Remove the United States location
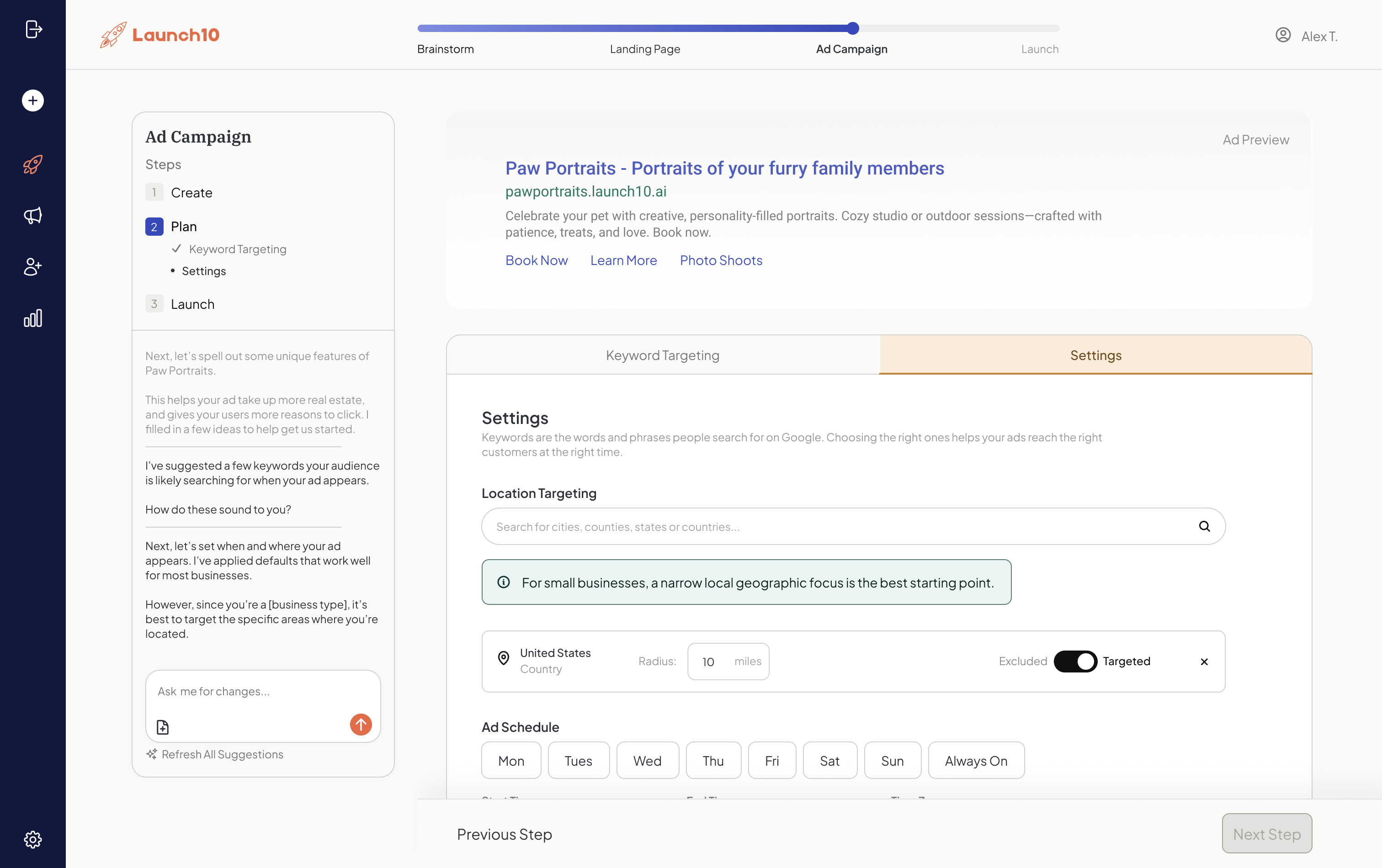 point(1204,662)
